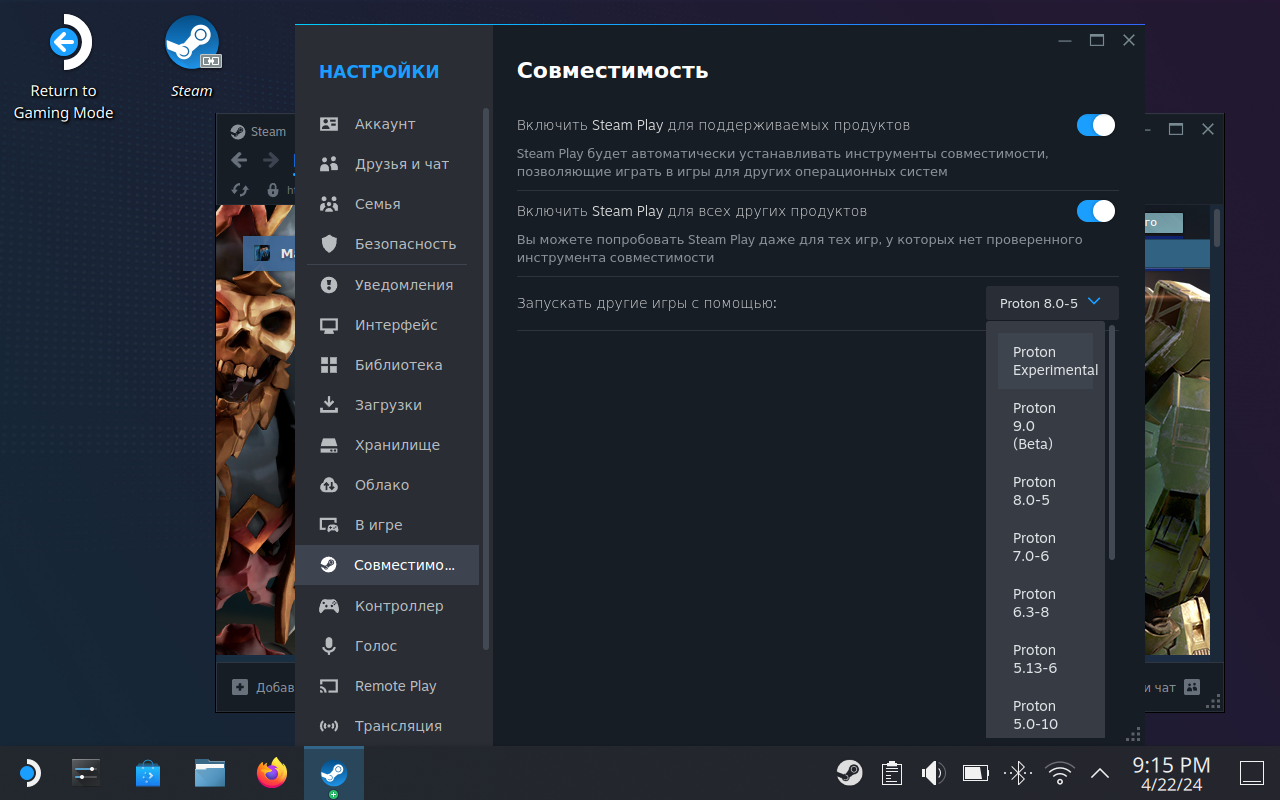
Task: Launch Firefox from the taskbar
Action: (272, 772)
